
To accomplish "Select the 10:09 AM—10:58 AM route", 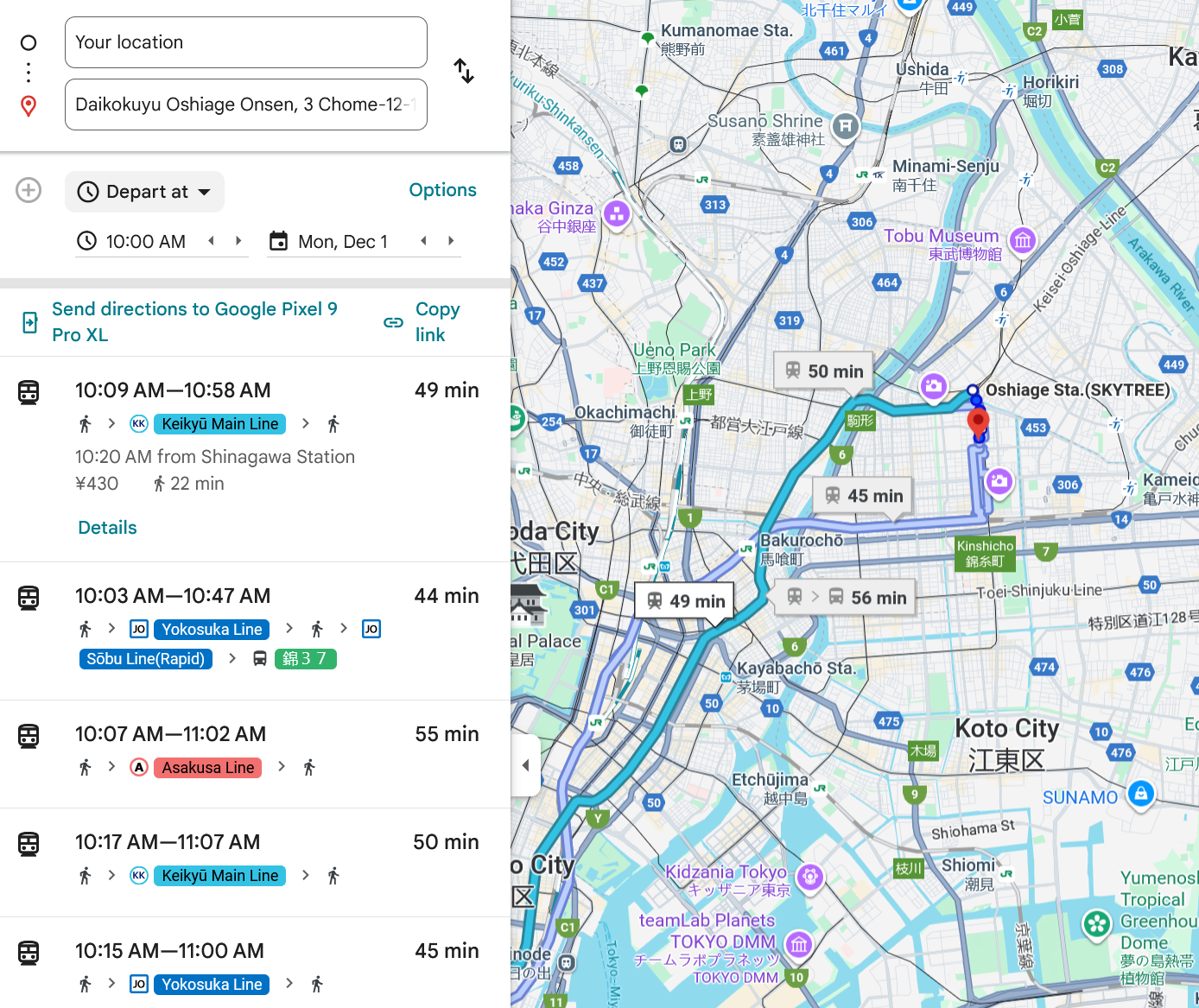I will click(255, 459).
